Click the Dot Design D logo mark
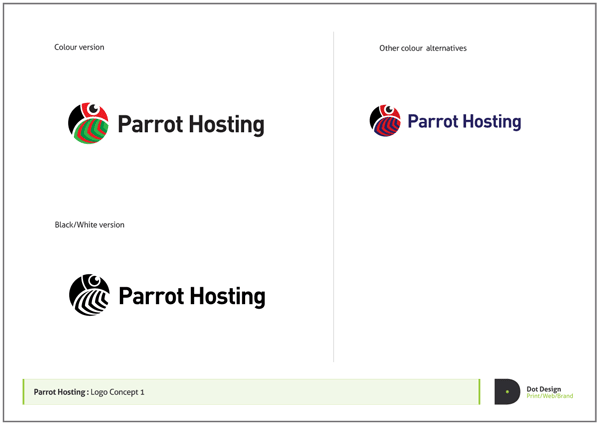600x425 pixels. coord(507,392)
